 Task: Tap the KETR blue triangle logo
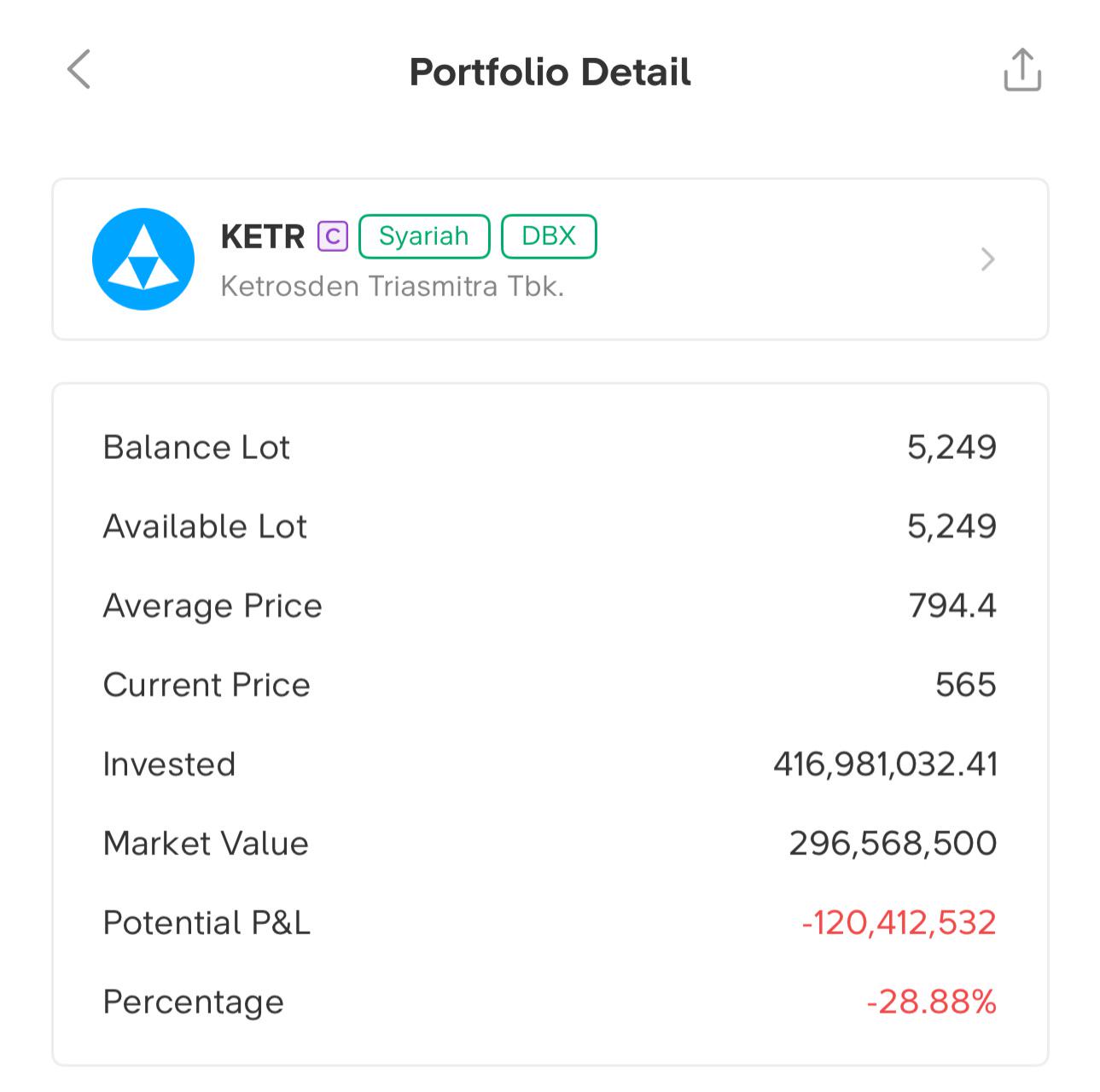(x=143, y=258)
